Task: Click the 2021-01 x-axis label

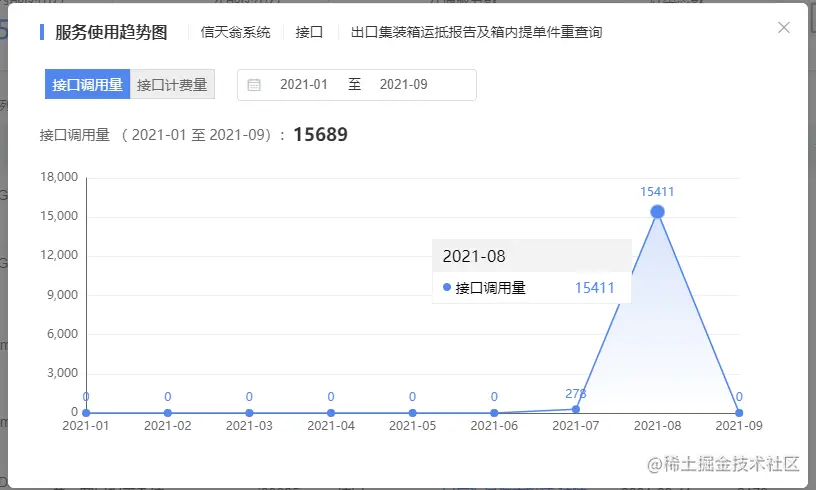Action: coord(86,426)
